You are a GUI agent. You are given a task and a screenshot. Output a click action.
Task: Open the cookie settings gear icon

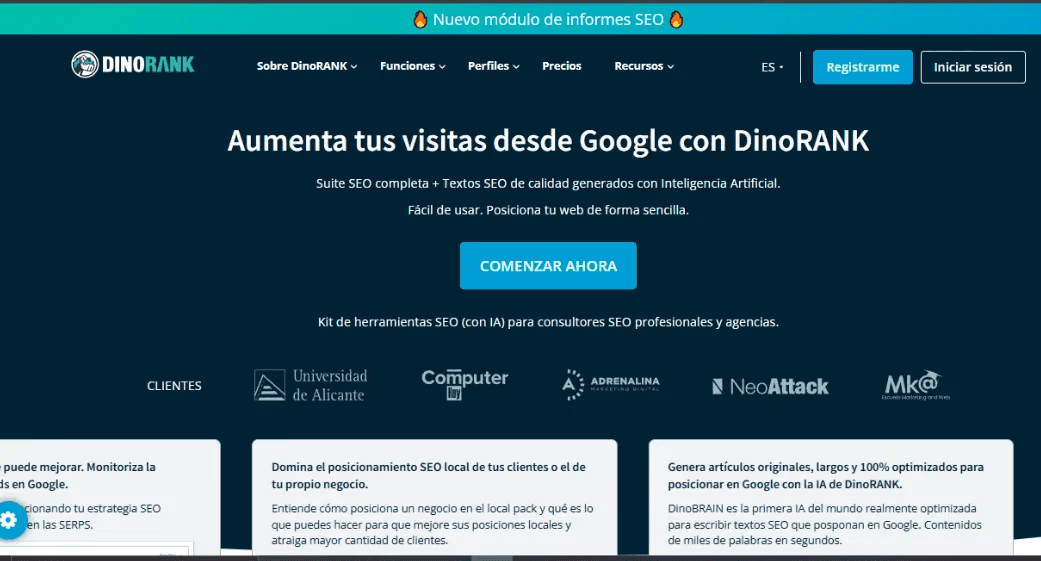pyautogui.click(x=9, y=520)
